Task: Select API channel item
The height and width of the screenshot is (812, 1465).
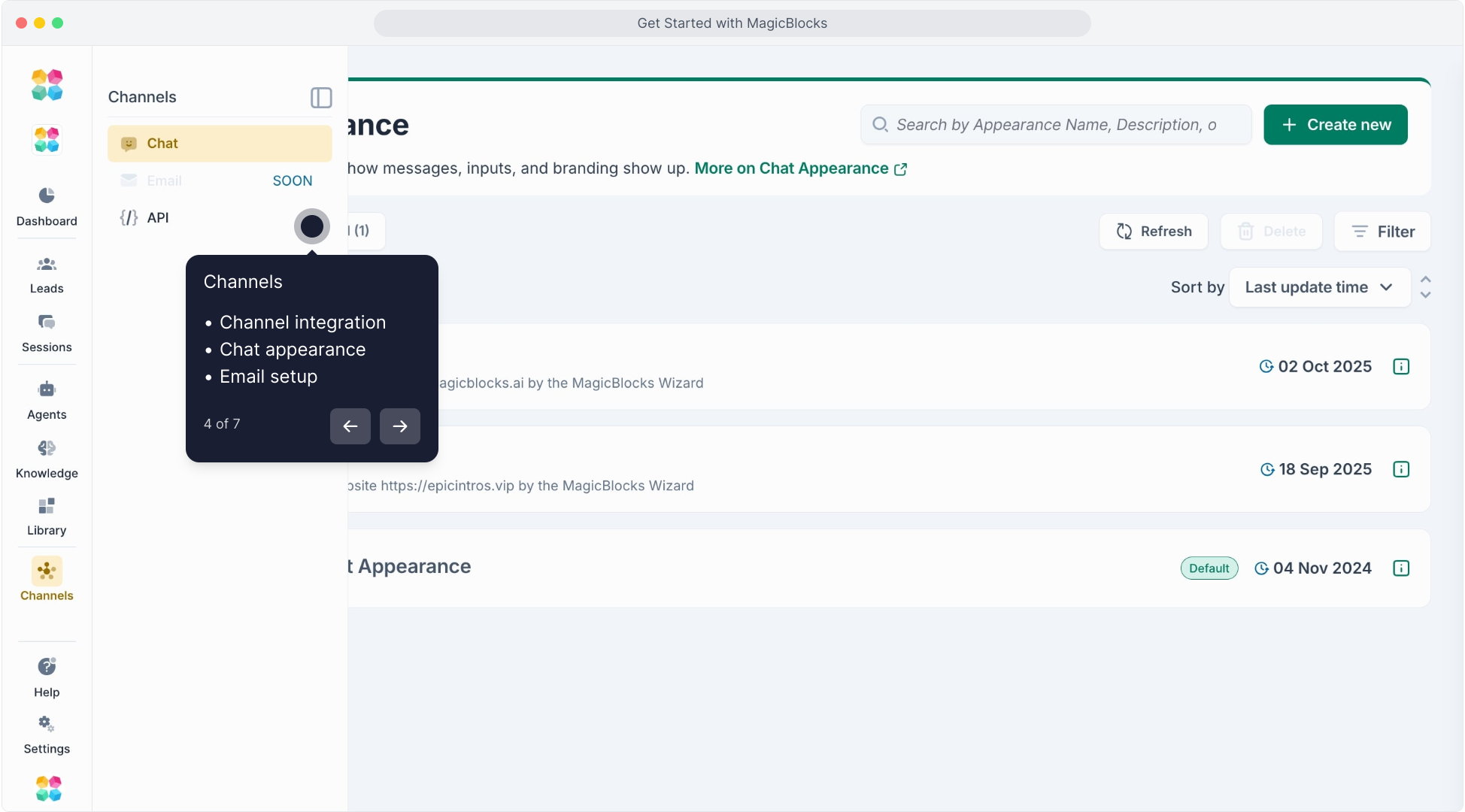Action: pyautogui.click(x=158, y=218)
